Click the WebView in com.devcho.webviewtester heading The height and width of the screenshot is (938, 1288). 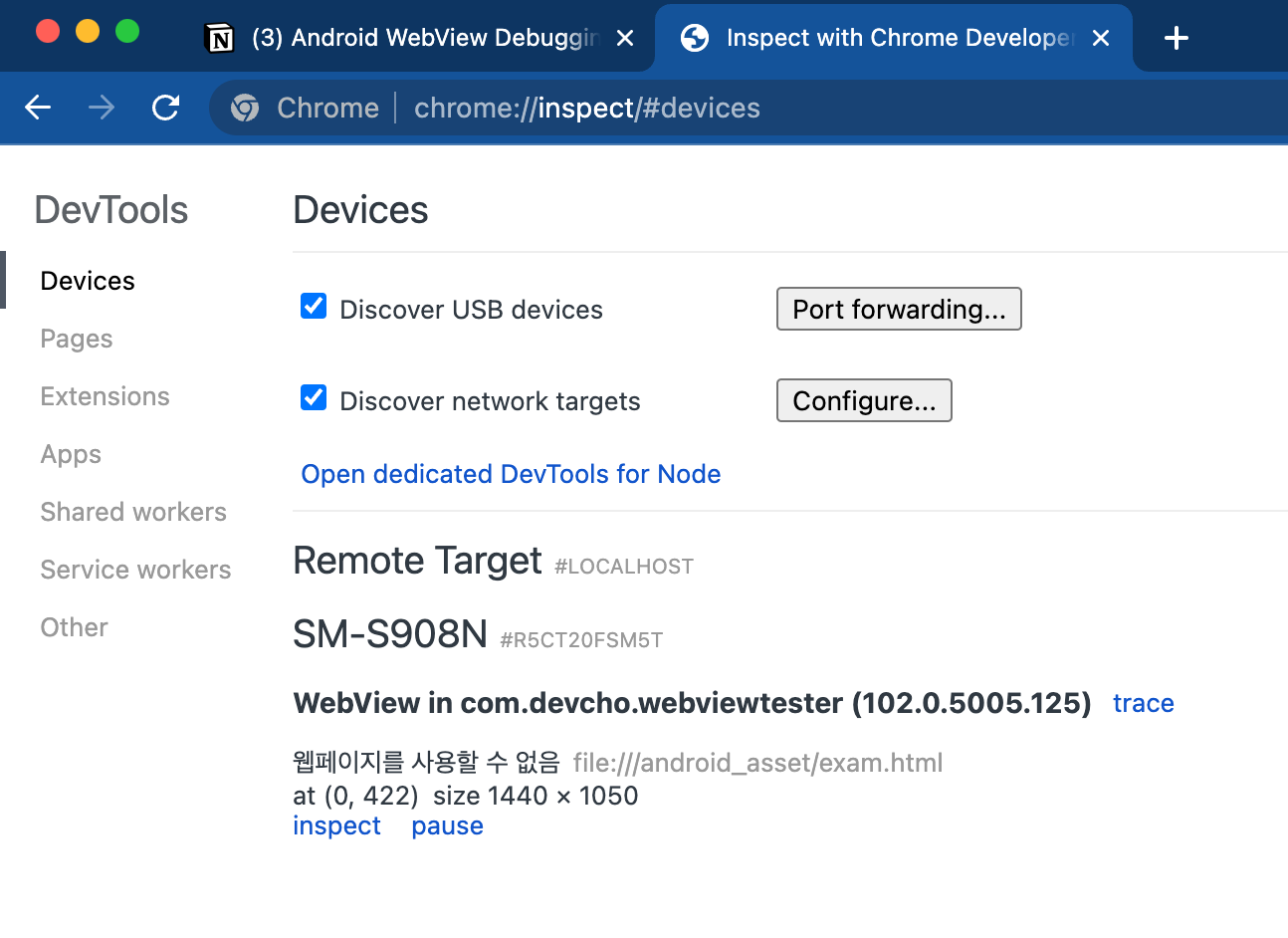[x=692, y=703]
